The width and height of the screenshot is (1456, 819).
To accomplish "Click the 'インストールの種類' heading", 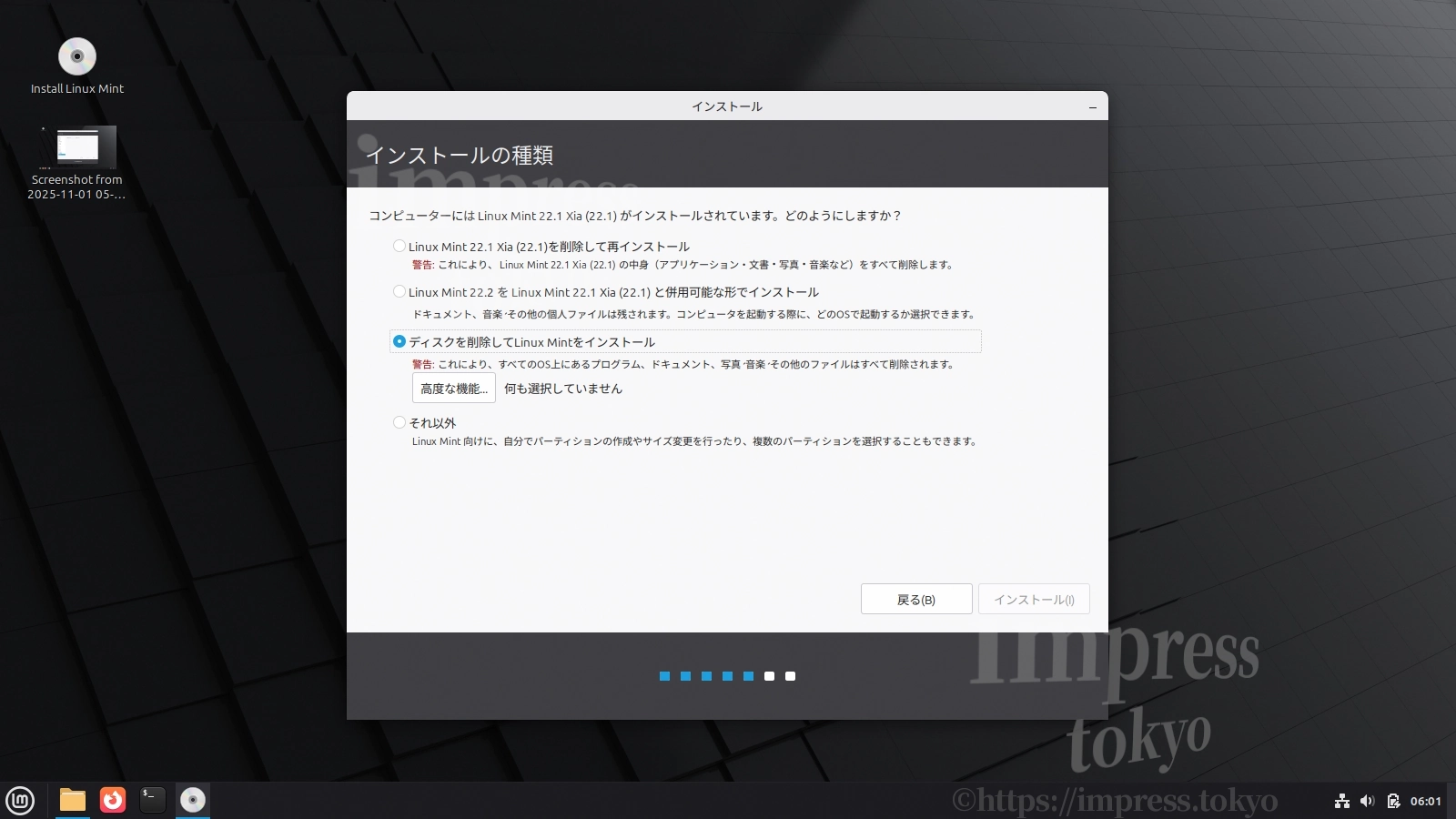I will click(x=460, y=156).
